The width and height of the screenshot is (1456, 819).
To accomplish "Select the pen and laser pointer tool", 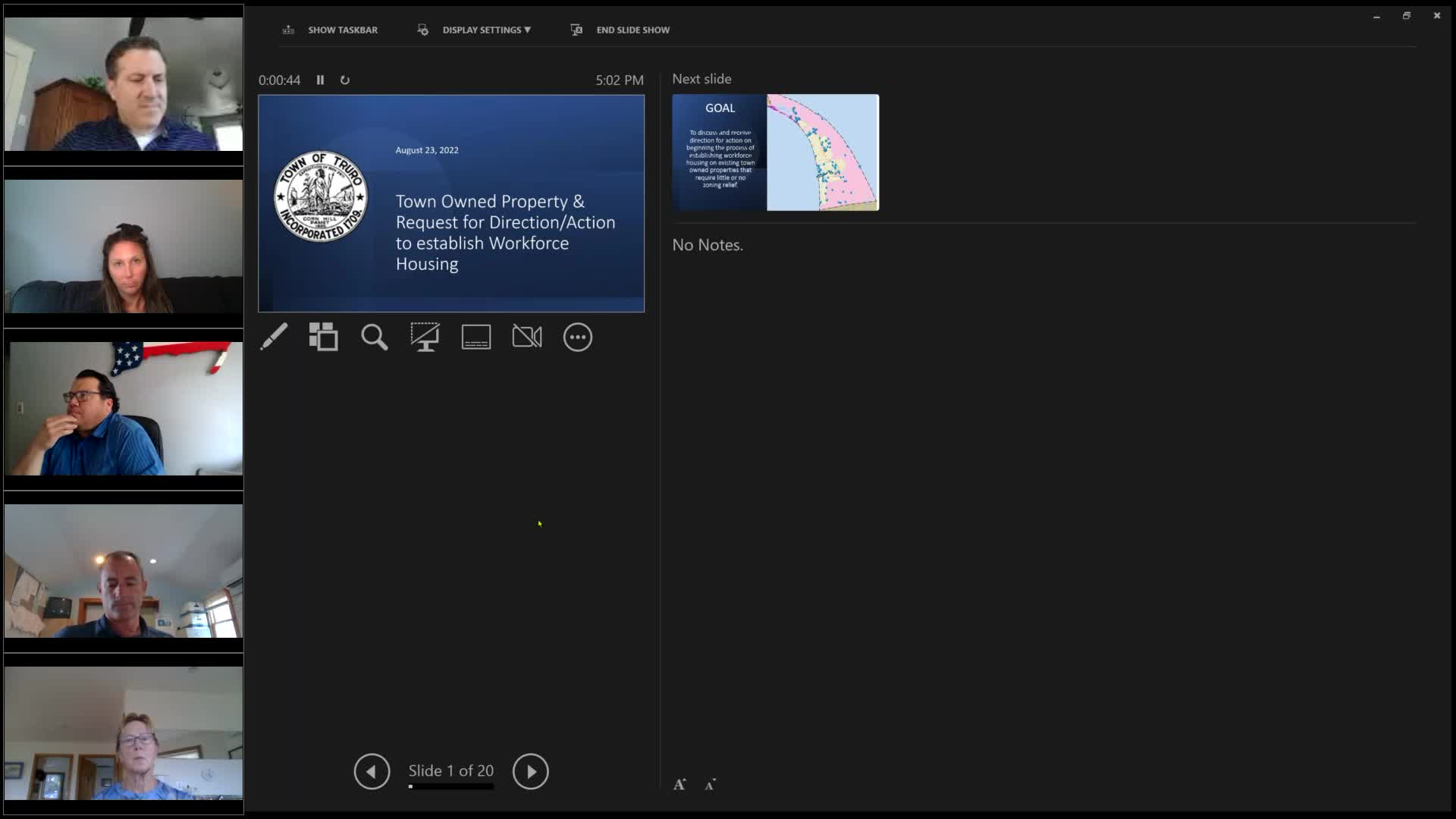I will click(274, 337).
